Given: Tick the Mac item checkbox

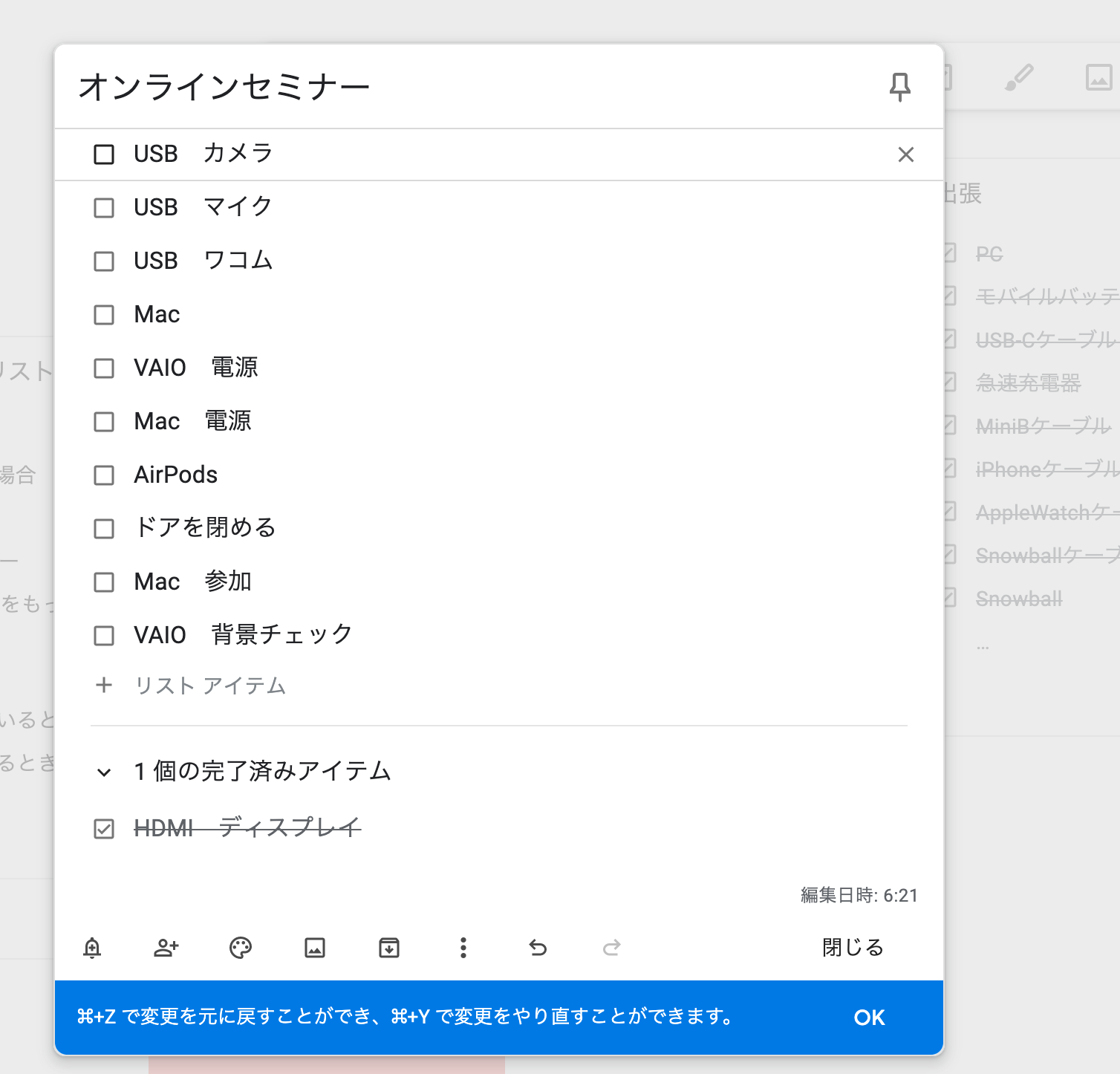Looking at the screenshot, I should tap(104, 315).
